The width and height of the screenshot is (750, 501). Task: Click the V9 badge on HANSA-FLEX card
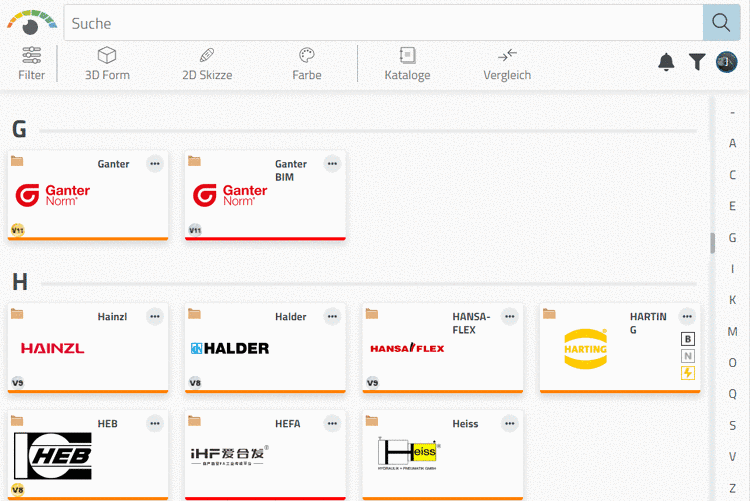coord(373,383)
